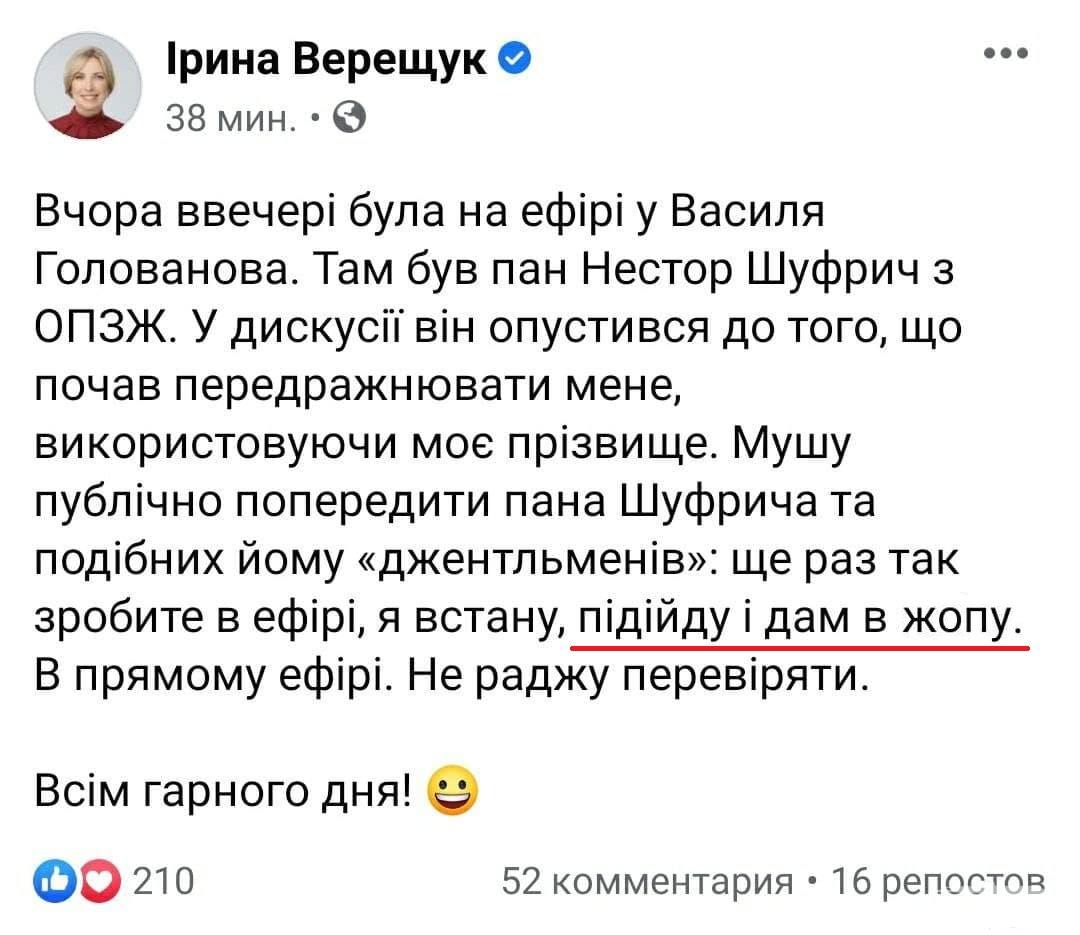Click the globe public-privacy icon
Viewport: 1080px width, 935px height.
(350, 118)
